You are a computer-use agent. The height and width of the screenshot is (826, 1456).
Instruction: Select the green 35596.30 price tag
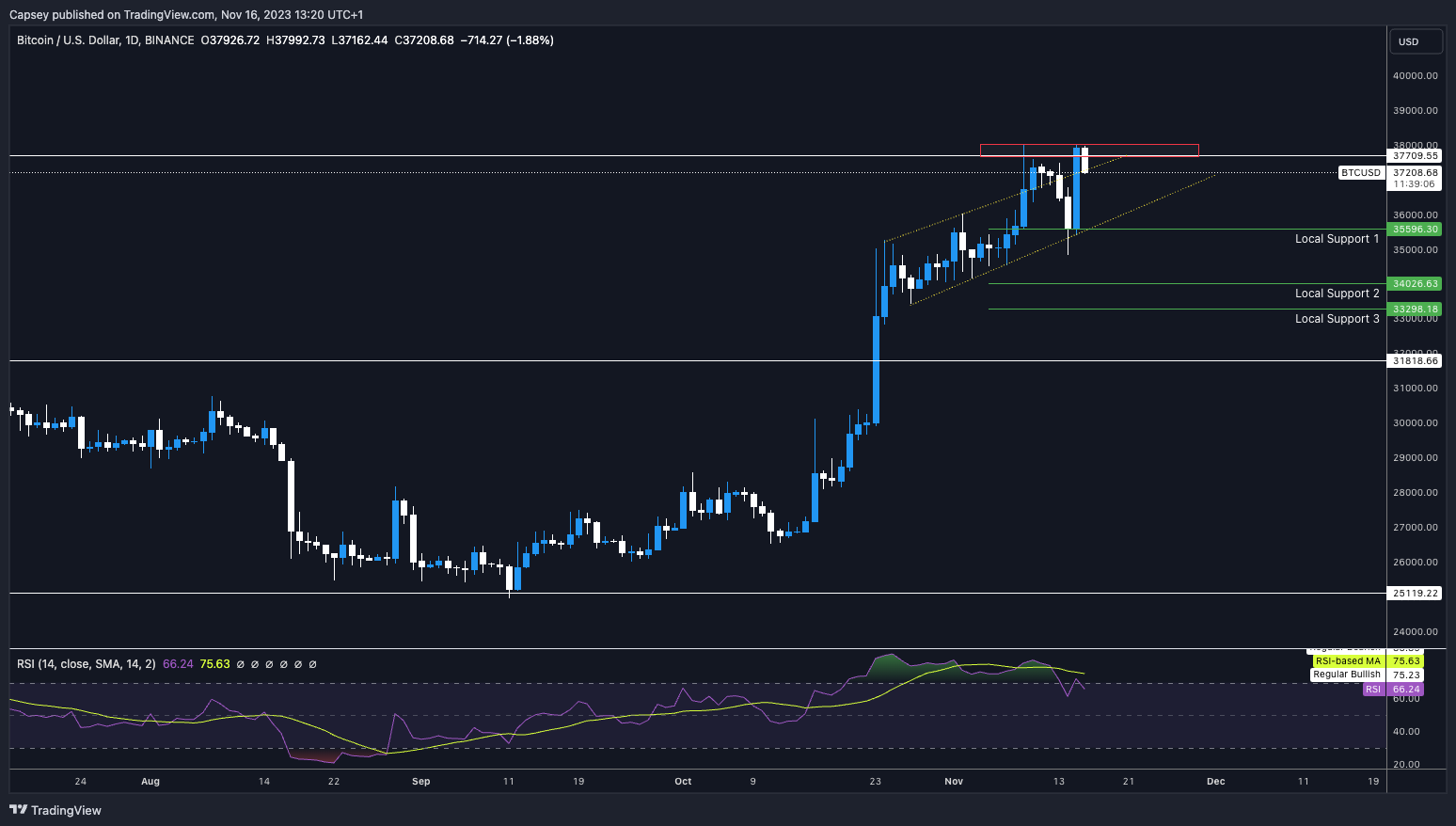pos(1416,230)
